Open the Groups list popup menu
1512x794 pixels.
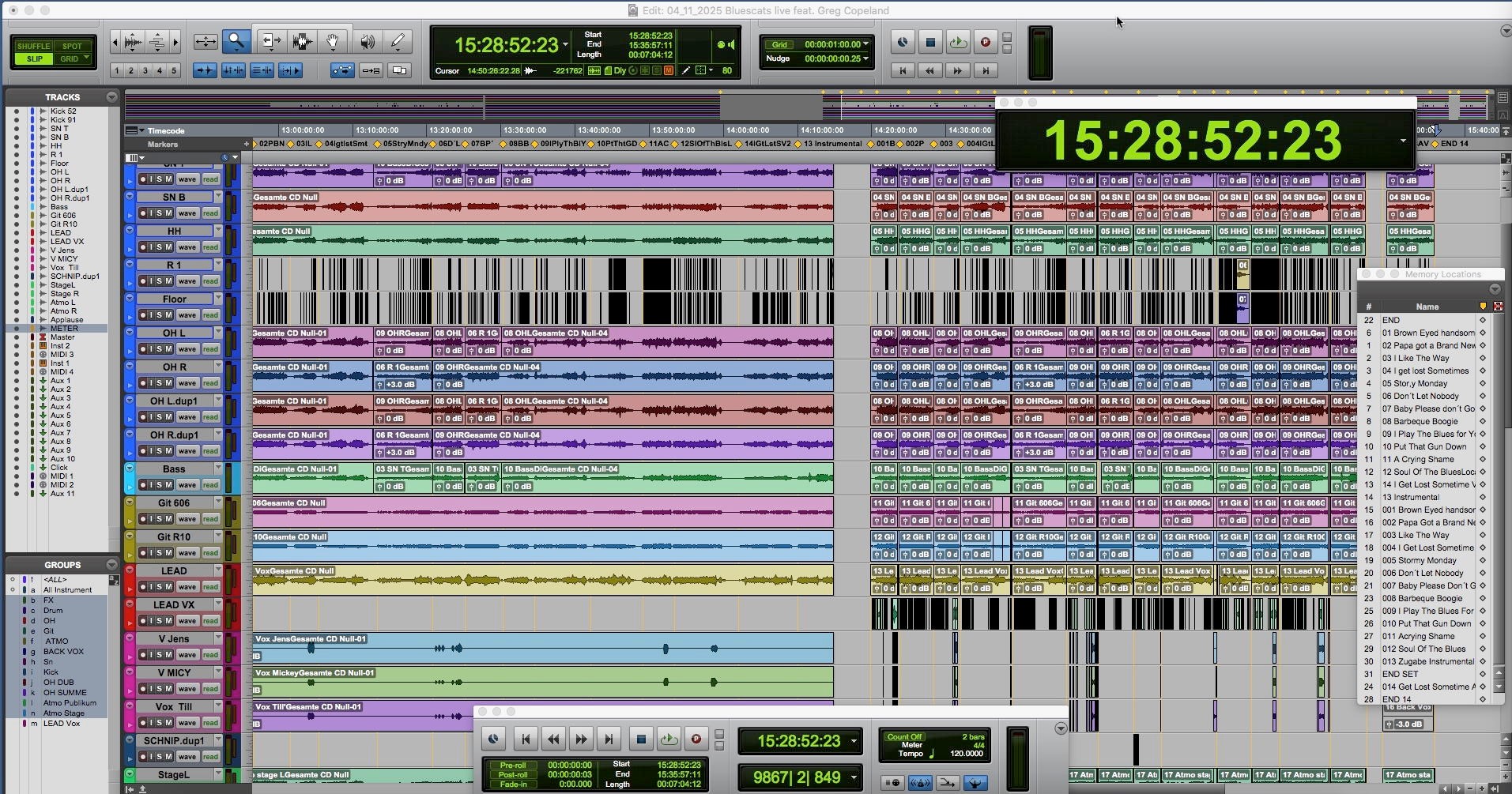(x=111, y=565)
